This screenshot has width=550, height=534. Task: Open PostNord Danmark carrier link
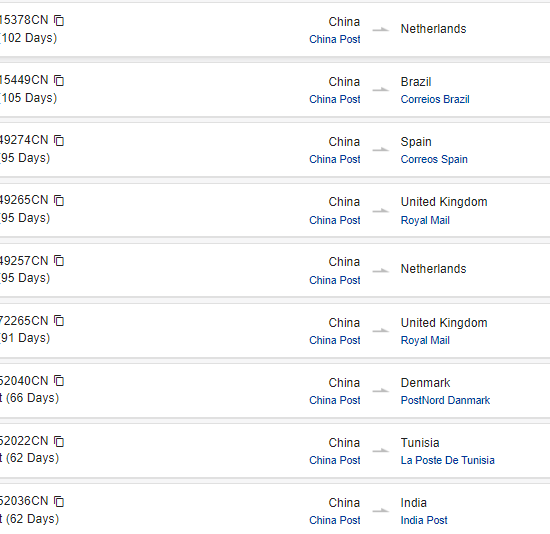click(445, 400)
